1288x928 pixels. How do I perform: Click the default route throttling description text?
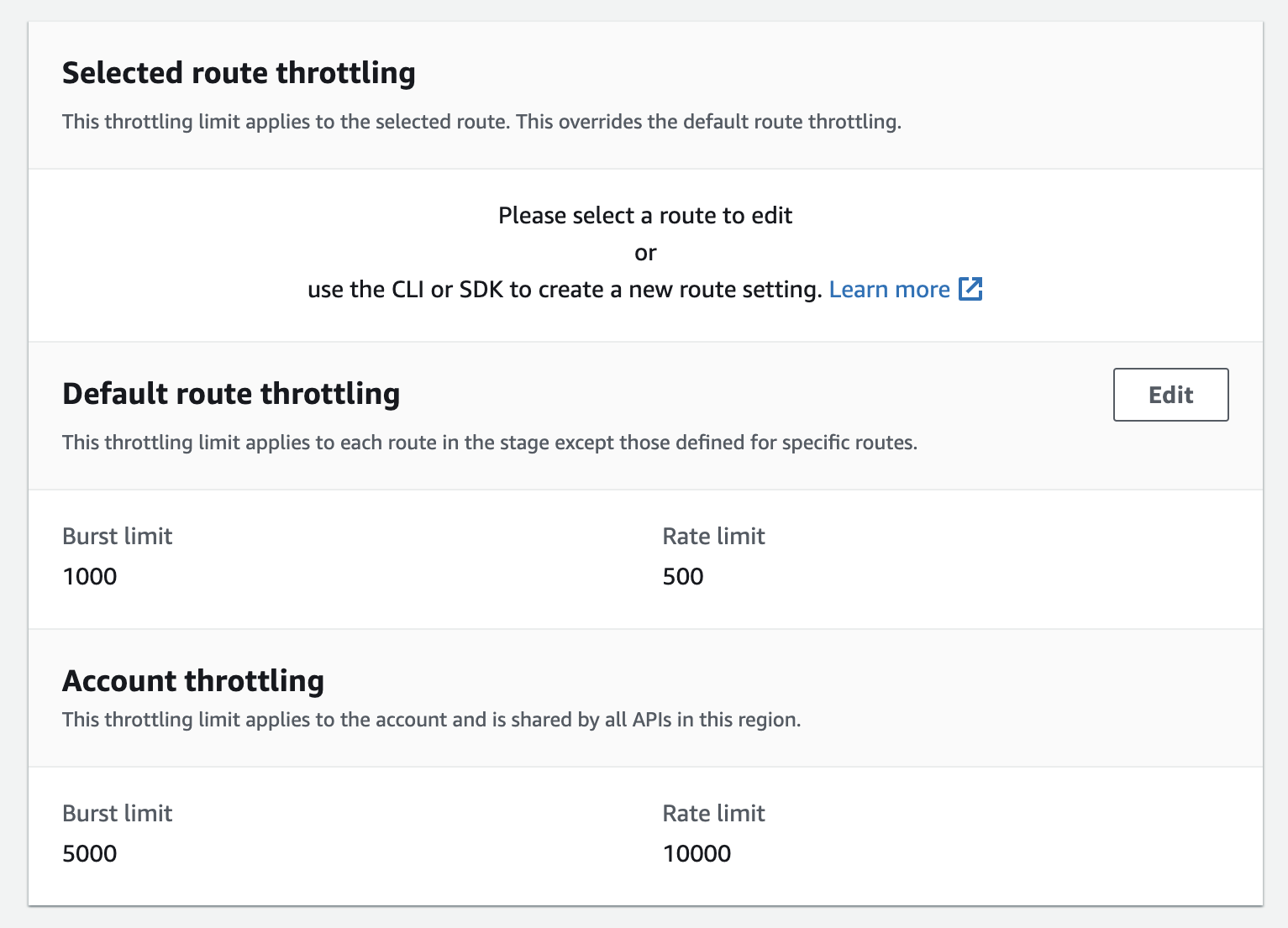pyautogui.click(x=489, y=443)
